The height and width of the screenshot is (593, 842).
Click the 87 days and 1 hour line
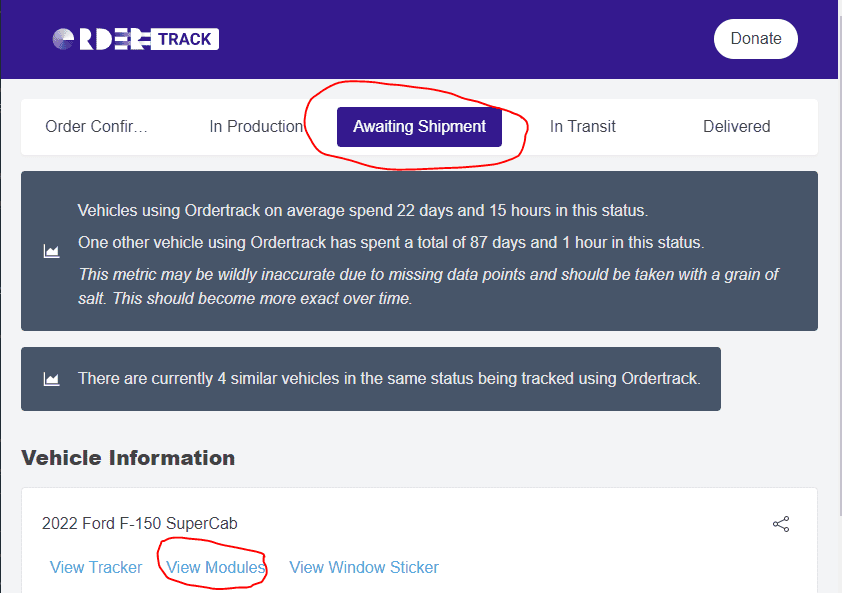(x=391, y=242)
